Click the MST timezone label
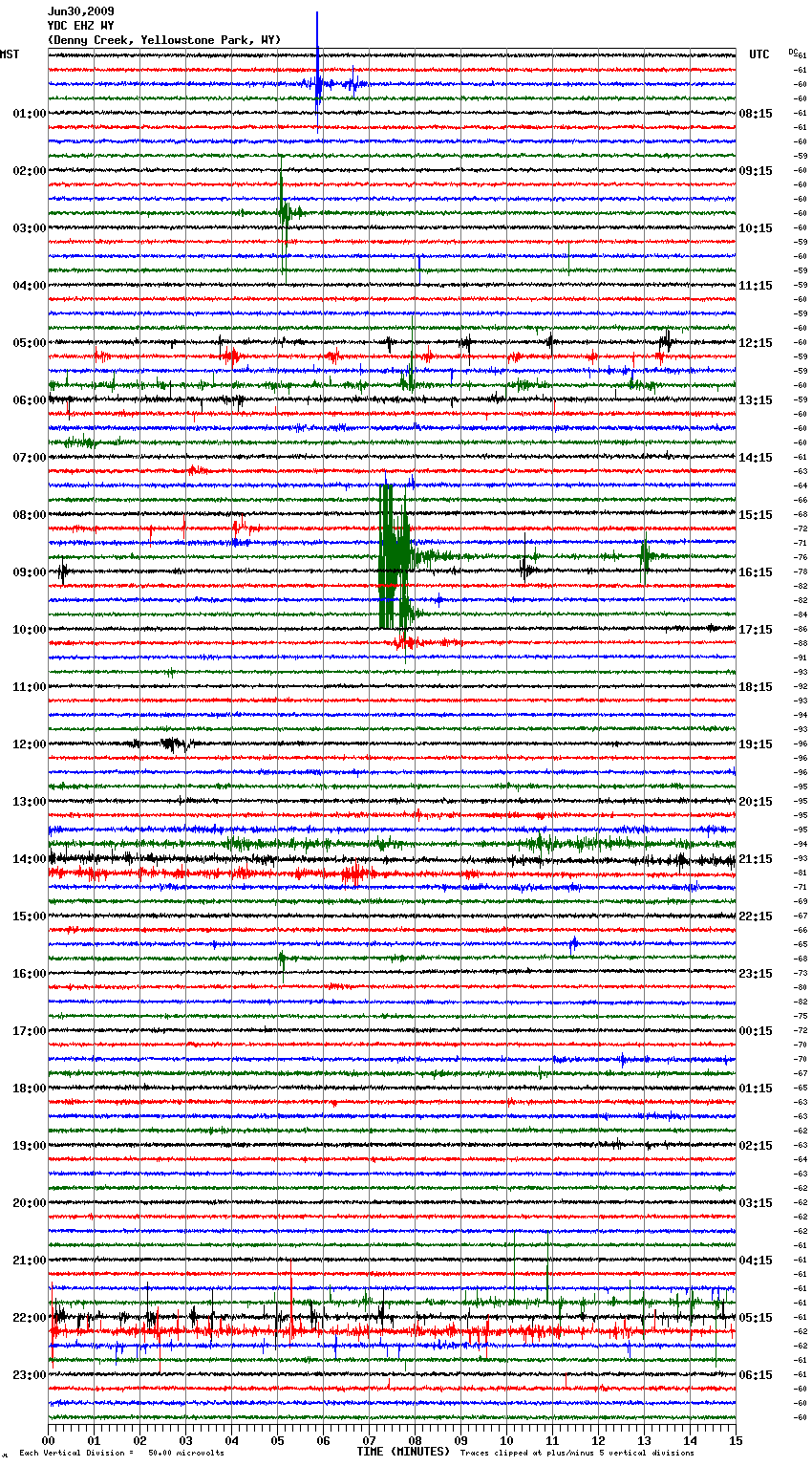812x1466 pixels. click(x=10, y=54)
